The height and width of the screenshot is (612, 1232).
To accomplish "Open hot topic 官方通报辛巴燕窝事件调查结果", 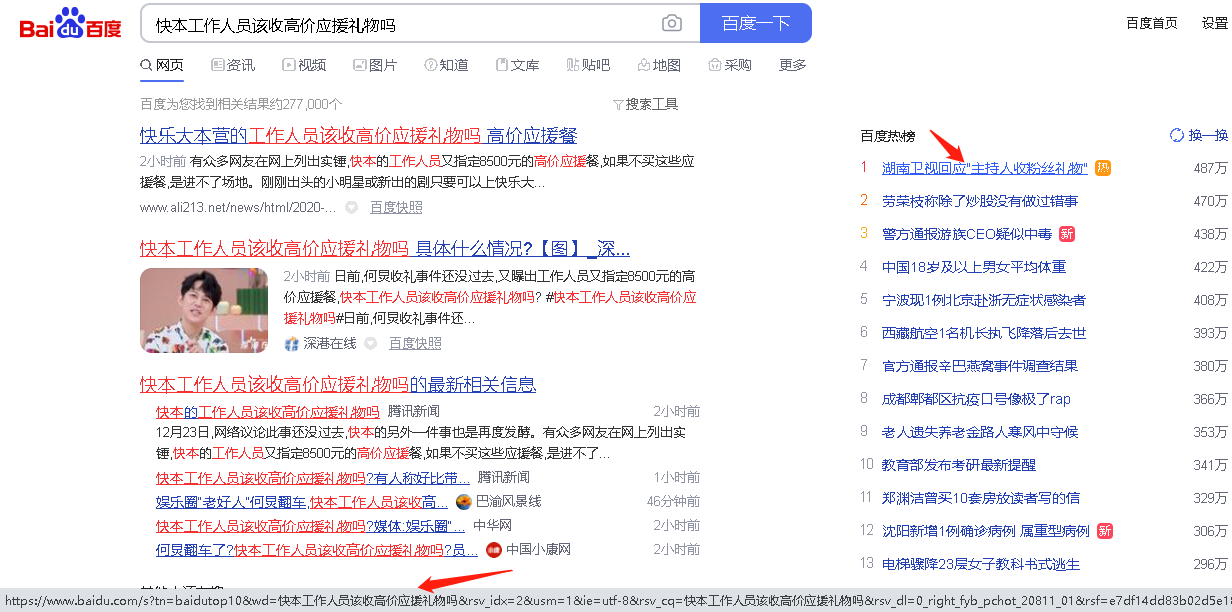I will point(980,366).
